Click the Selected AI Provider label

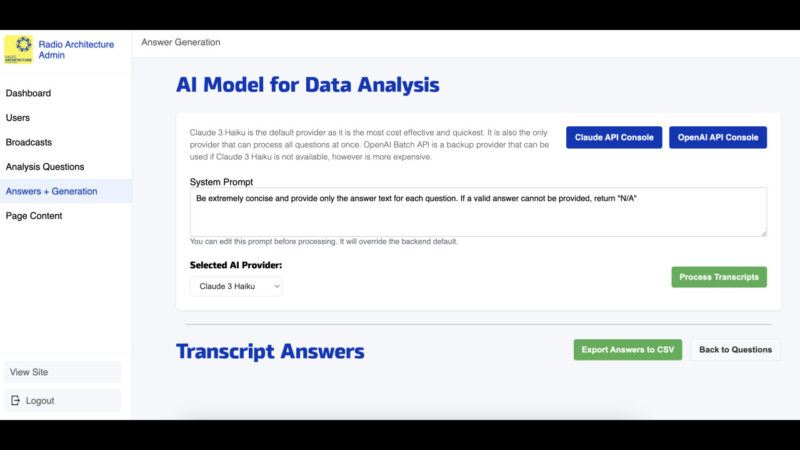click(236, 265)
